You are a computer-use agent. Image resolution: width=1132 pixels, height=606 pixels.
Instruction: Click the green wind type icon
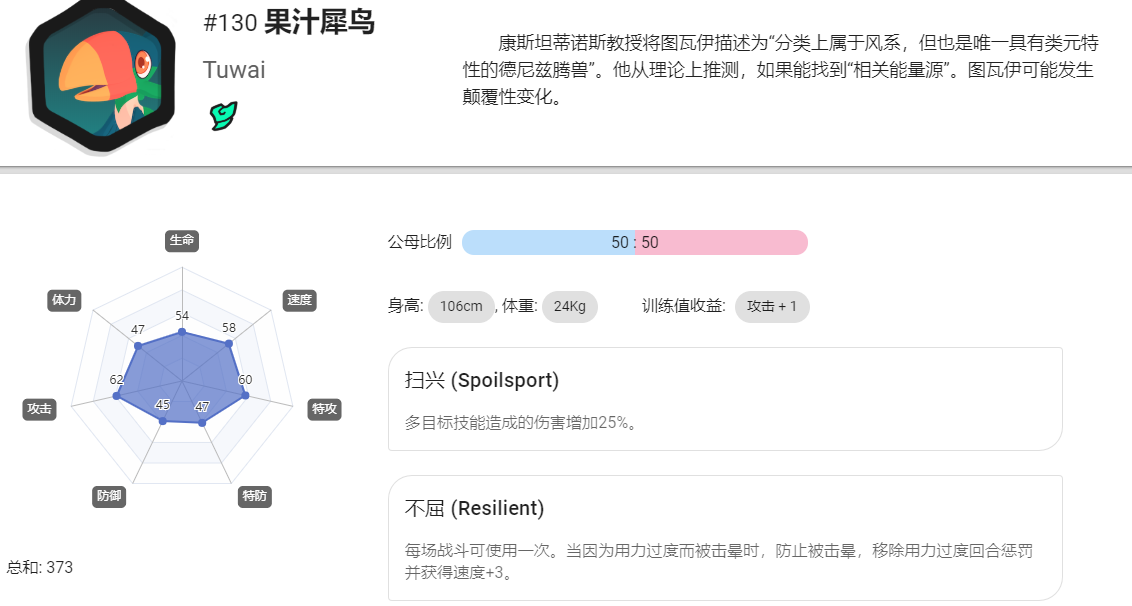[223, 116]
